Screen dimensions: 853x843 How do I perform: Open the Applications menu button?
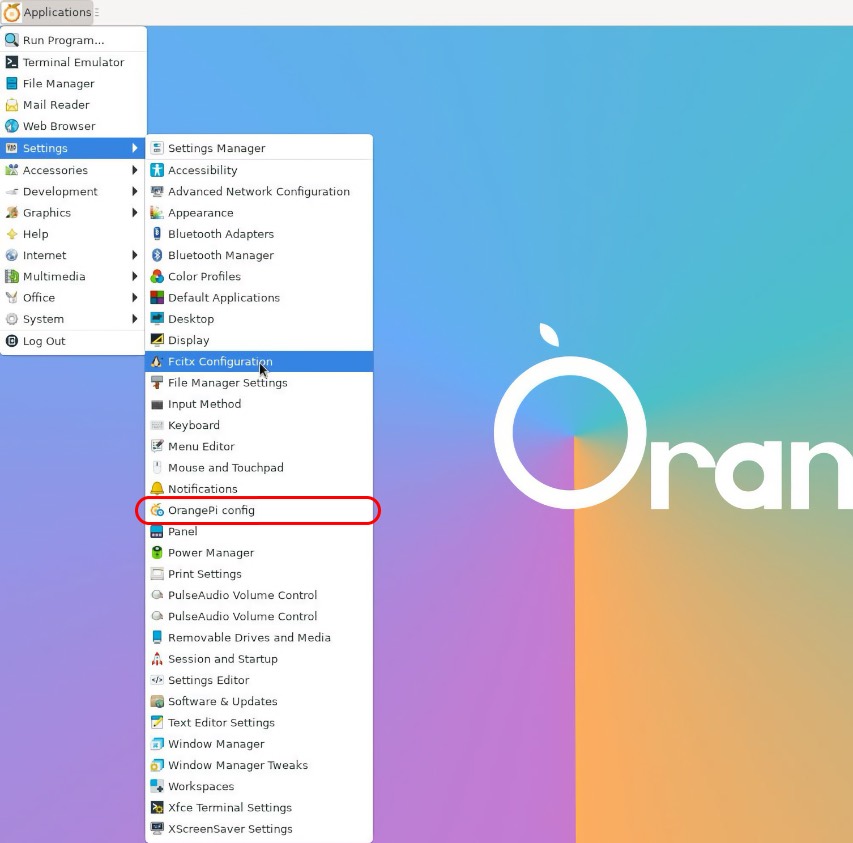click(48, 13)
